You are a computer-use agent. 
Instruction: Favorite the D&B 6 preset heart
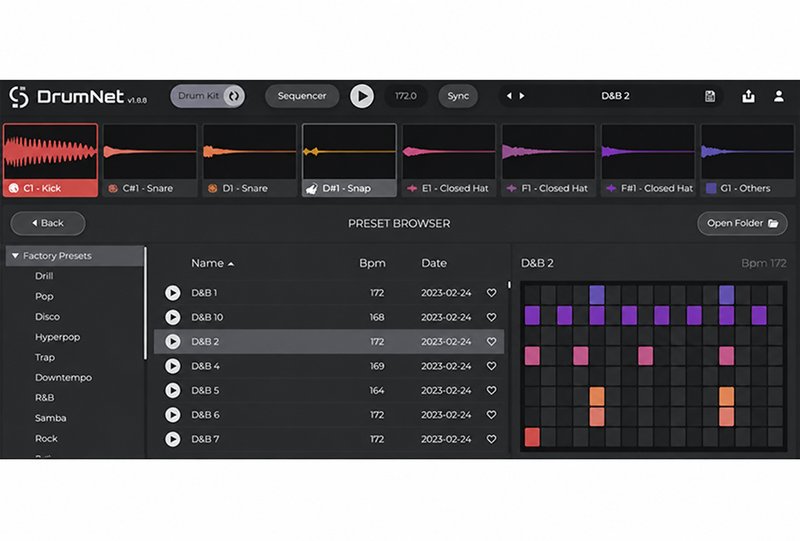point(491,415)
